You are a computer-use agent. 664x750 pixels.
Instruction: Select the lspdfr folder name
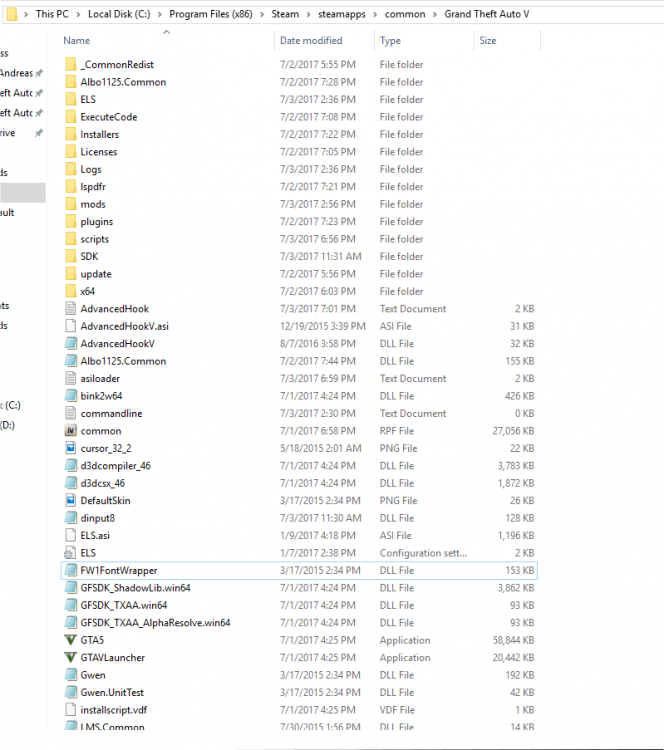tap(93, 187)
